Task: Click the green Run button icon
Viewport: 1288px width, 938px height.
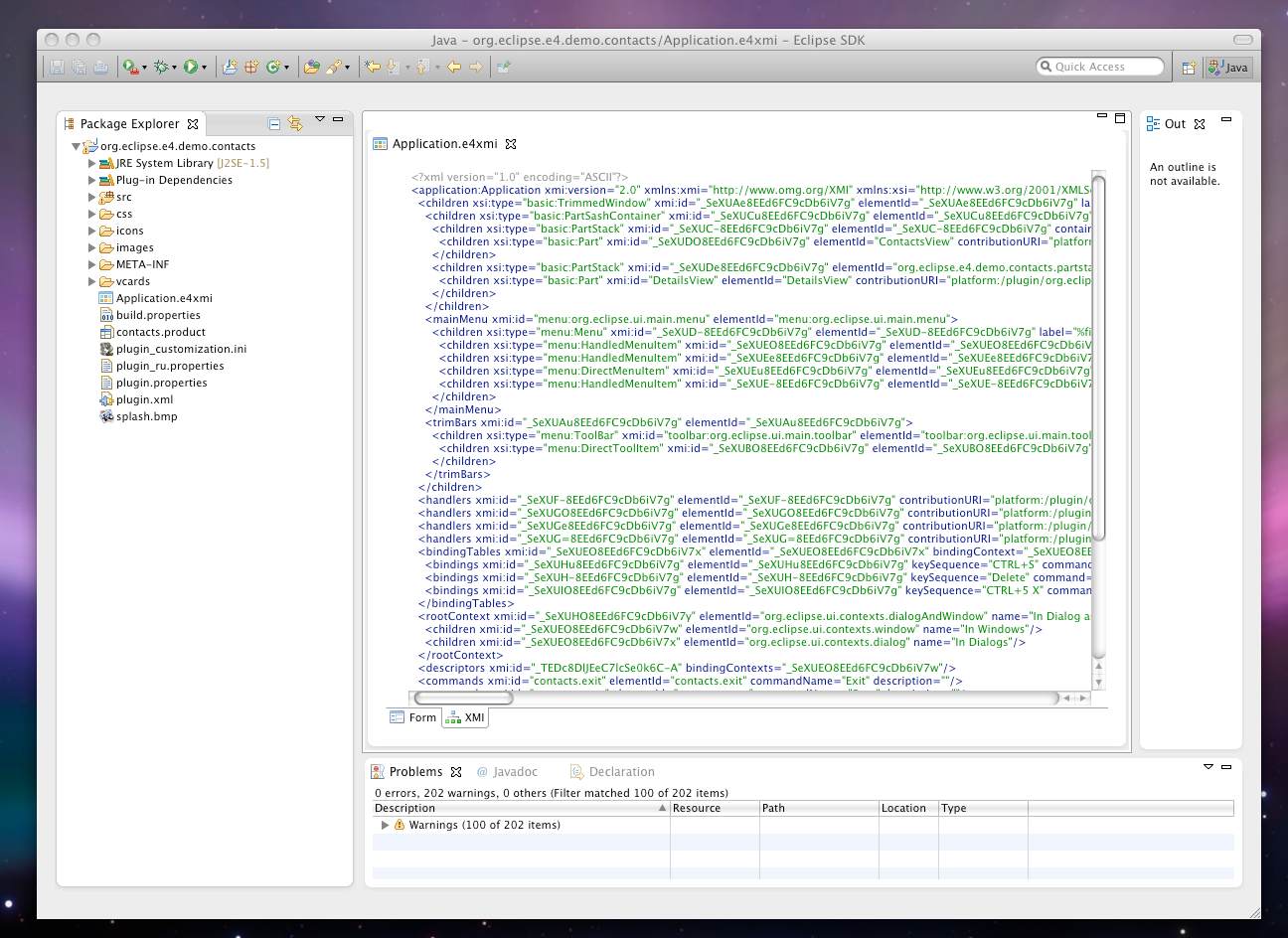Action: tap(190, 67)
